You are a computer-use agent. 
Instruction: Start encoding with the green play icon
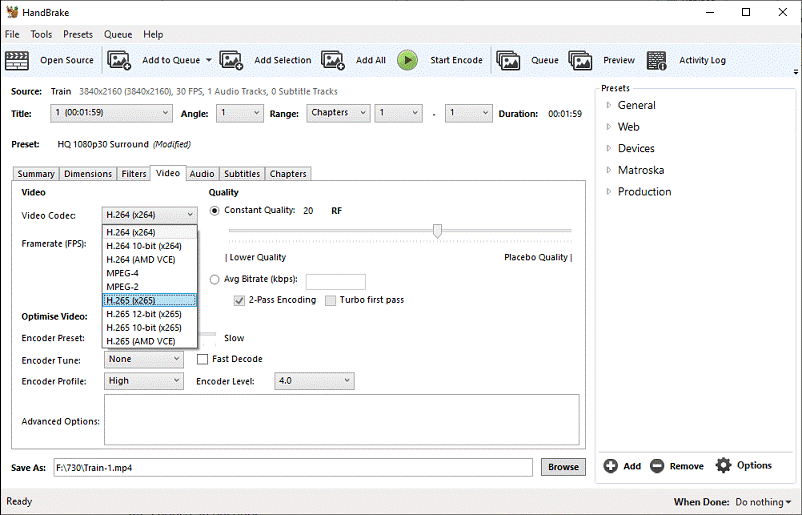408,60
